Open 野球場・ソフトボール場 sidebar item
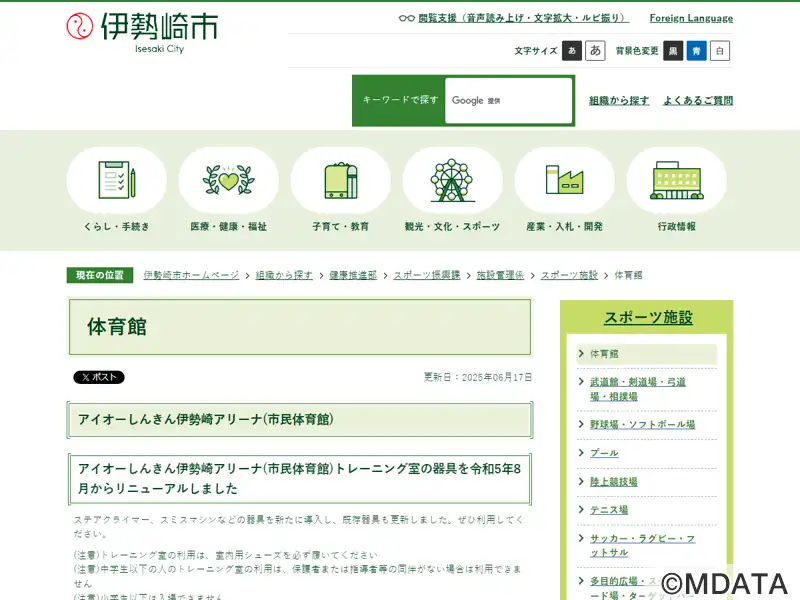The width and height of the screenshot is (800, 600). click(642, 424)
